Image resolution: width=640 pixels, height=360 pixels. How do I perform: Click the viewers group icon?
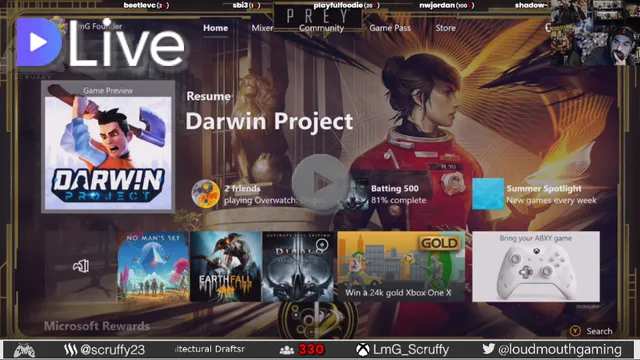pos(287,350)
